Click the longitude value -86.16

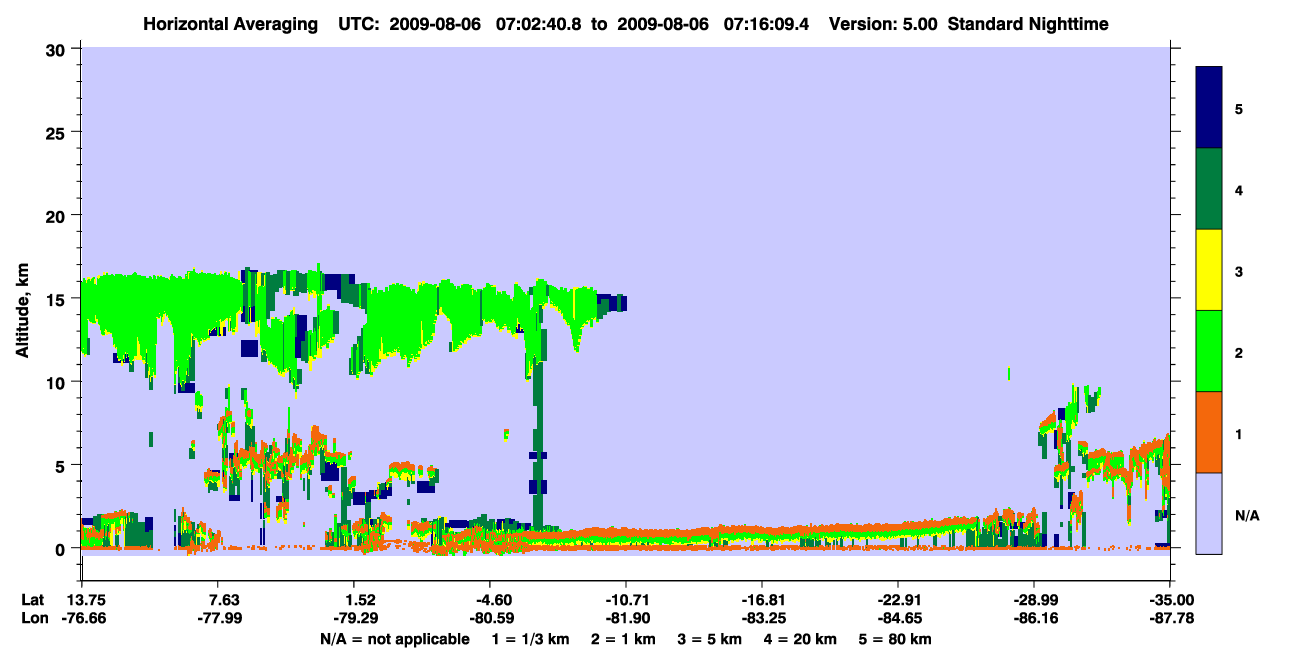[1034, 619]
